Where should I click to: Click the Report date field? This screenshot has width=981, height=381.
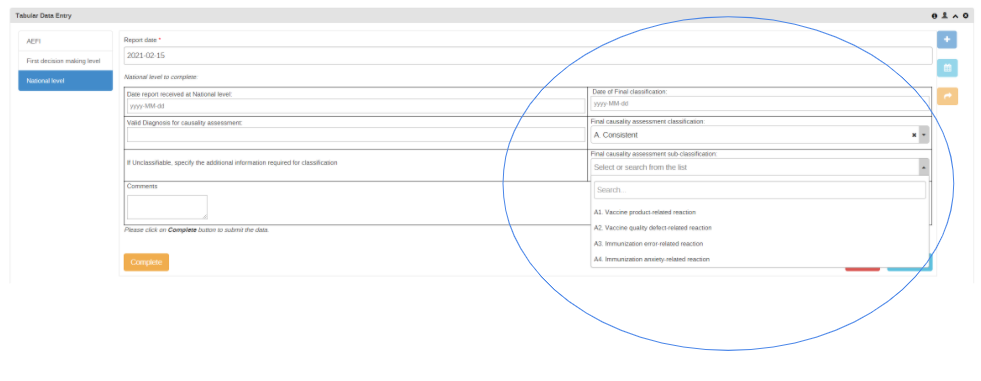pos(527,55)
